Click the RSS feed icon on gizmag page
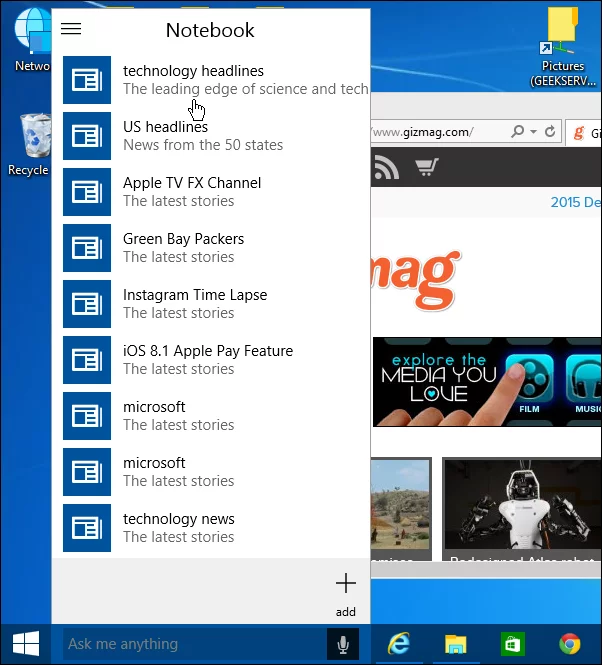The width and height of the screenshot is (602, 665). 386,168
